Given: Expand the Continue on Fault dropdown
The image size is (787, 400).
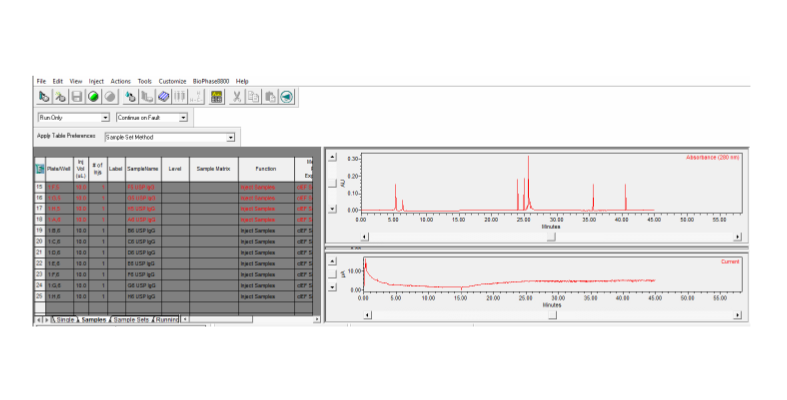Looking at the screenshot, I should 183,118.
